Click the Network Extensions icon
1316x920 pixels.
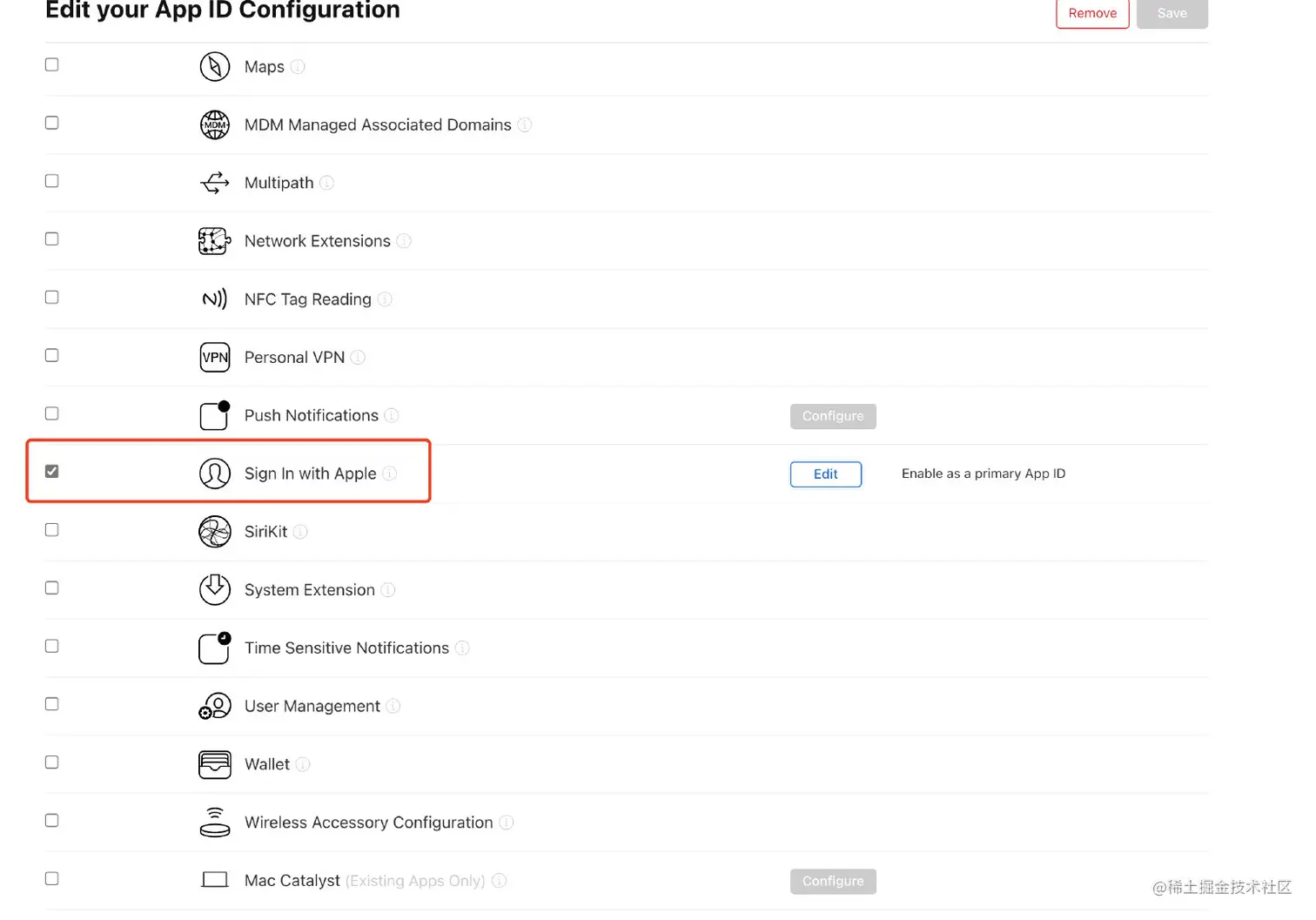coord(214,241)
